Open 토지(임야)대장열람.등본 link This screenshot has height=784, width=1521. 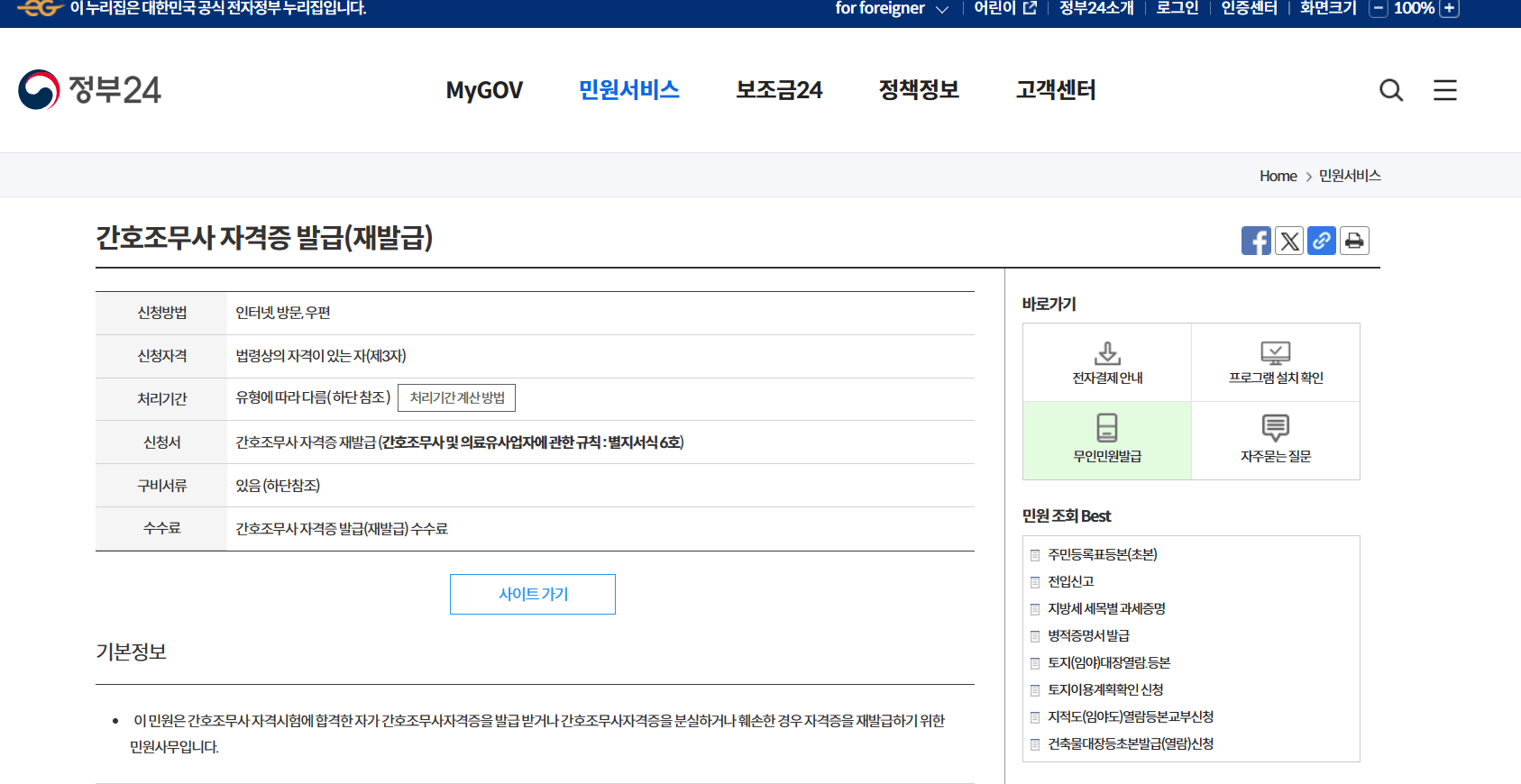coord(1109,662)
